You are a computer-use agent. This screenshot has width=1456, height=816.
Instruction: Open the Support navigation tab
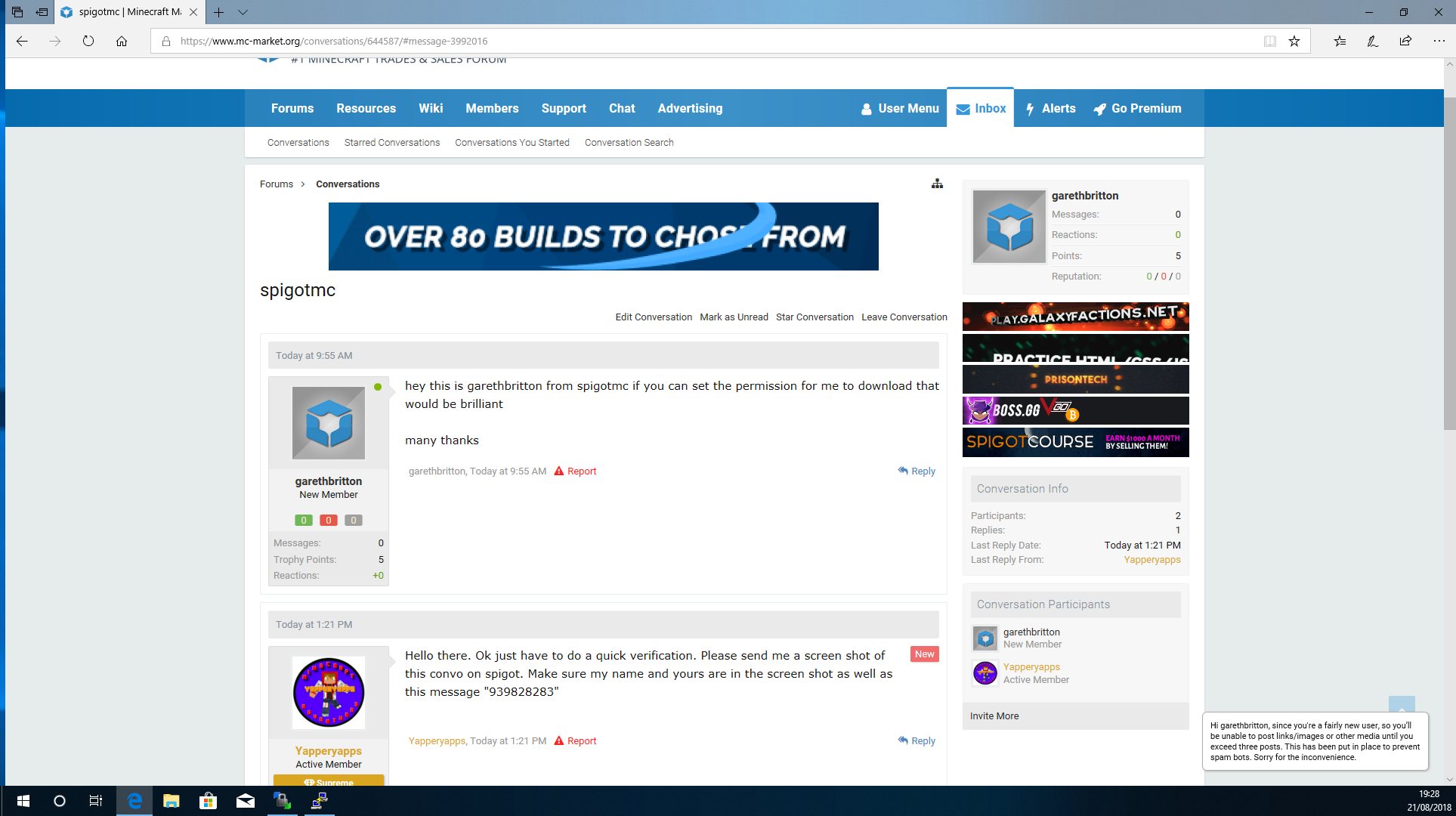pyautogui.click(x=564, y=108)
